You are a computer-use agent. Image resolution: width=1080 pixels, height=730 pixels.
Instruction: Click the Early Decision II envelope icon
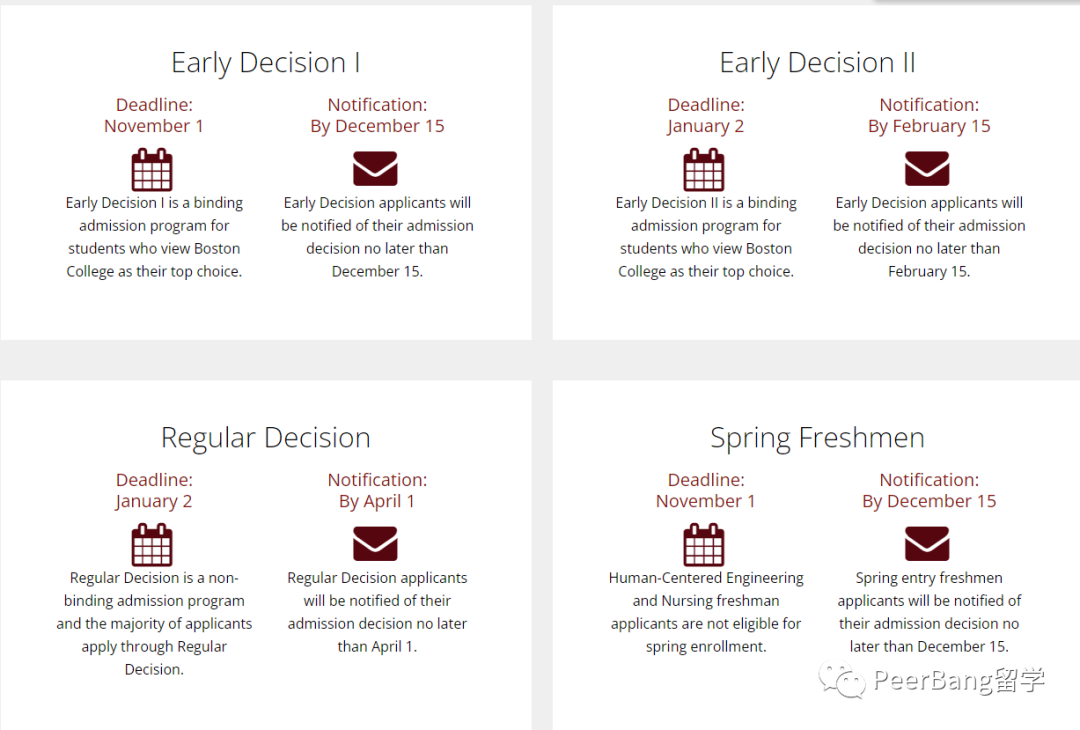[x=927, y=169]
